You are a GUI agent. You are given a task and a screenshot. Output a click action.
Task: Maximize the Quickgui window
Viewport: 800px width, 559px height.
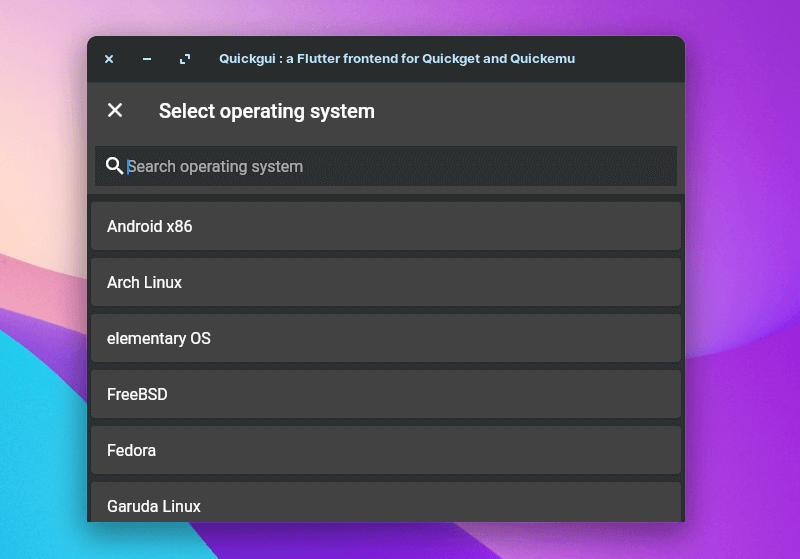(185, 60)
